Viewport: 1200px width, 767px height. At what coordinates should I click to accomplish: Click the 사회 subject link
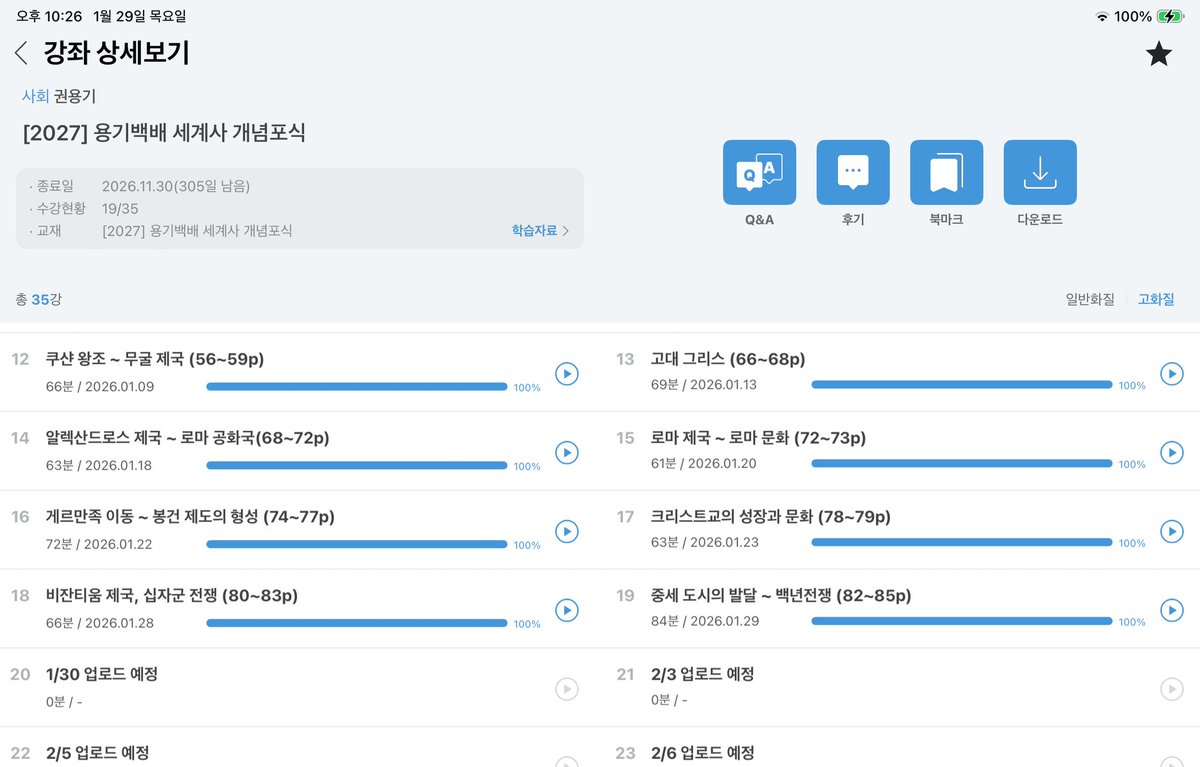pos(35,96)
